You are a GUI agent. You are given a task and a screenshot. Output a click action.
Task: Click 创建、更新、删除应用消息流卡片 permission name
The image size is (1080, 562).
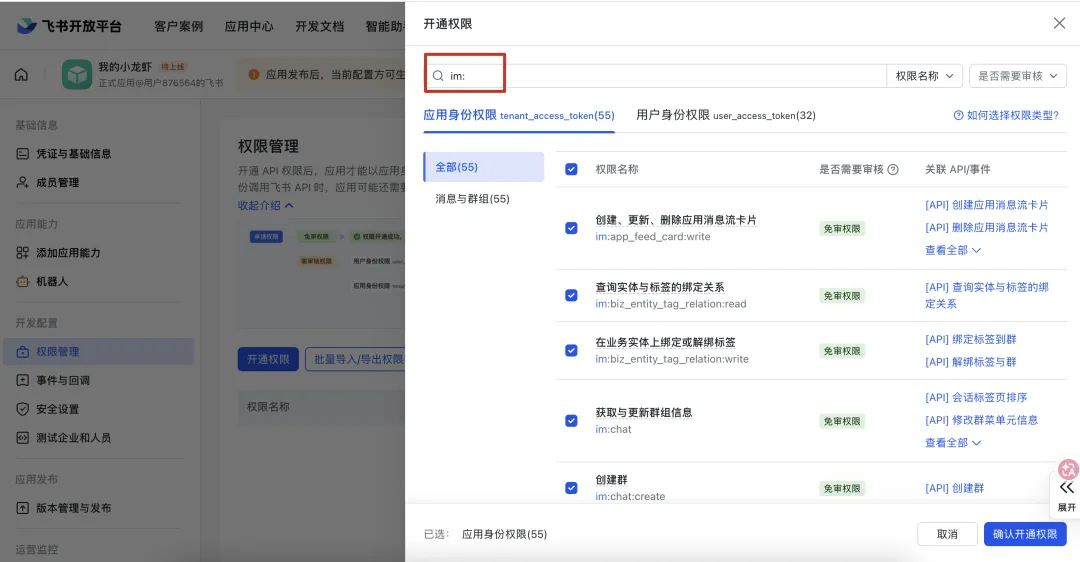(676, 220)
